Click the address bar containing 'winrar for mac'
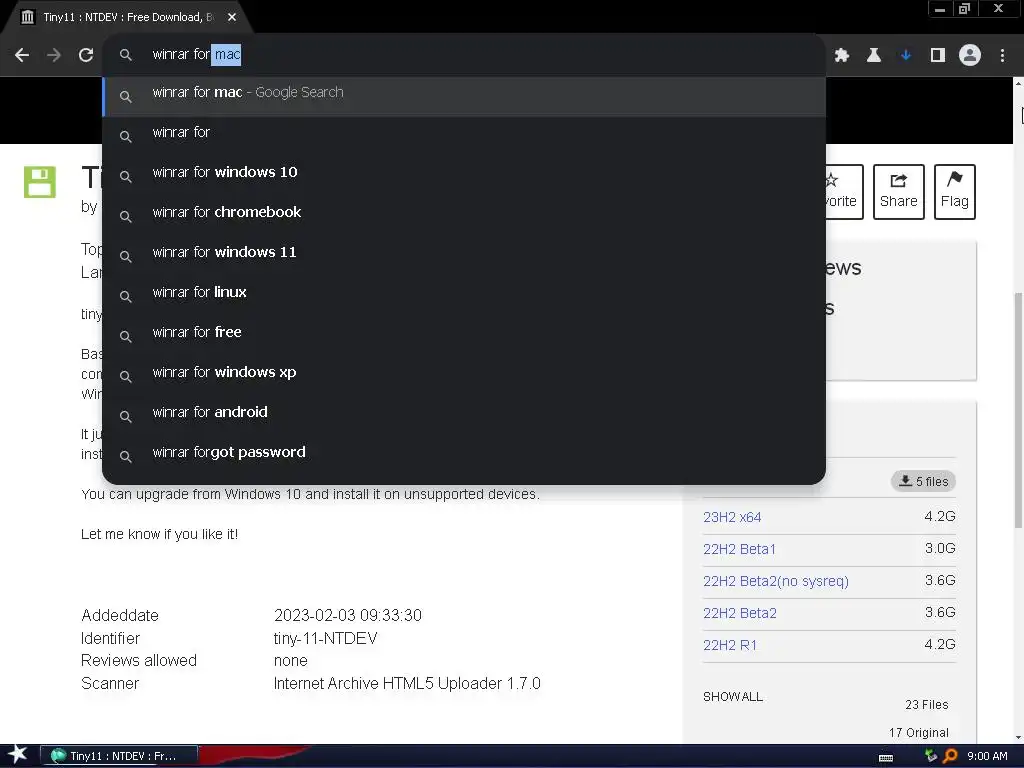 (464, 54)
